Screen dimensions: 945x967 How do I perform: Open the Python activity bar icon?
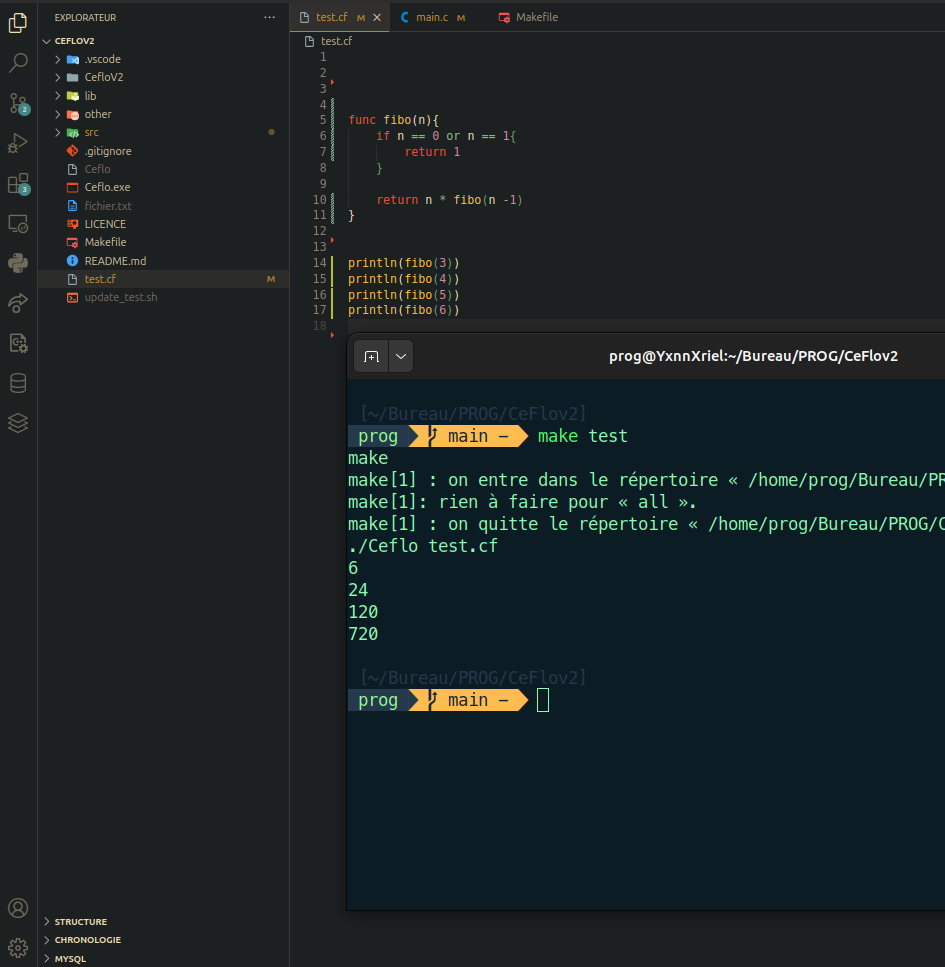pos(18,263)
